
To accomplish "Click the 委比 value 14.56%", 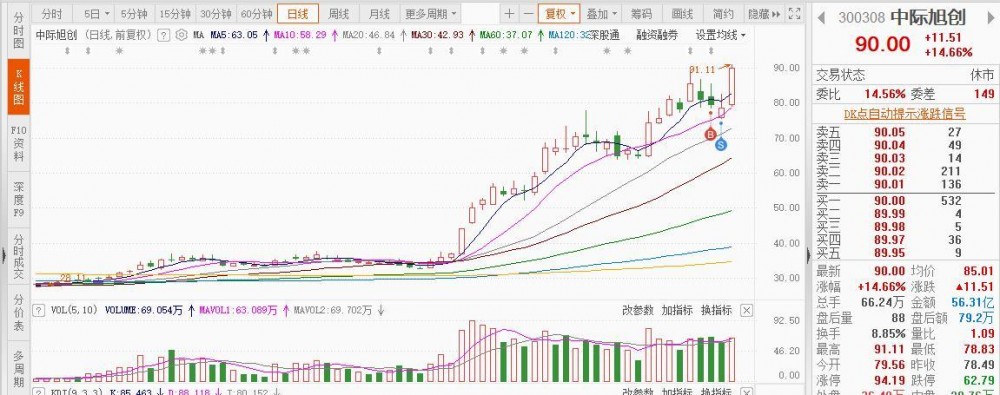I will click(885, 94).
